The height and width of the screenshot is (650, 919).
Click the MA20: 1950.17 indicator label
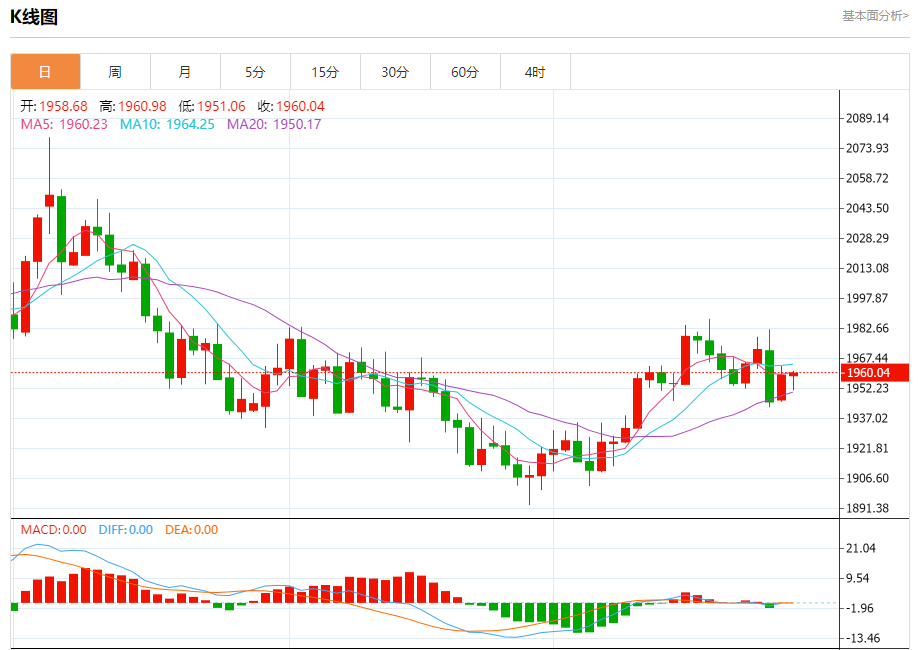point(274,124)
